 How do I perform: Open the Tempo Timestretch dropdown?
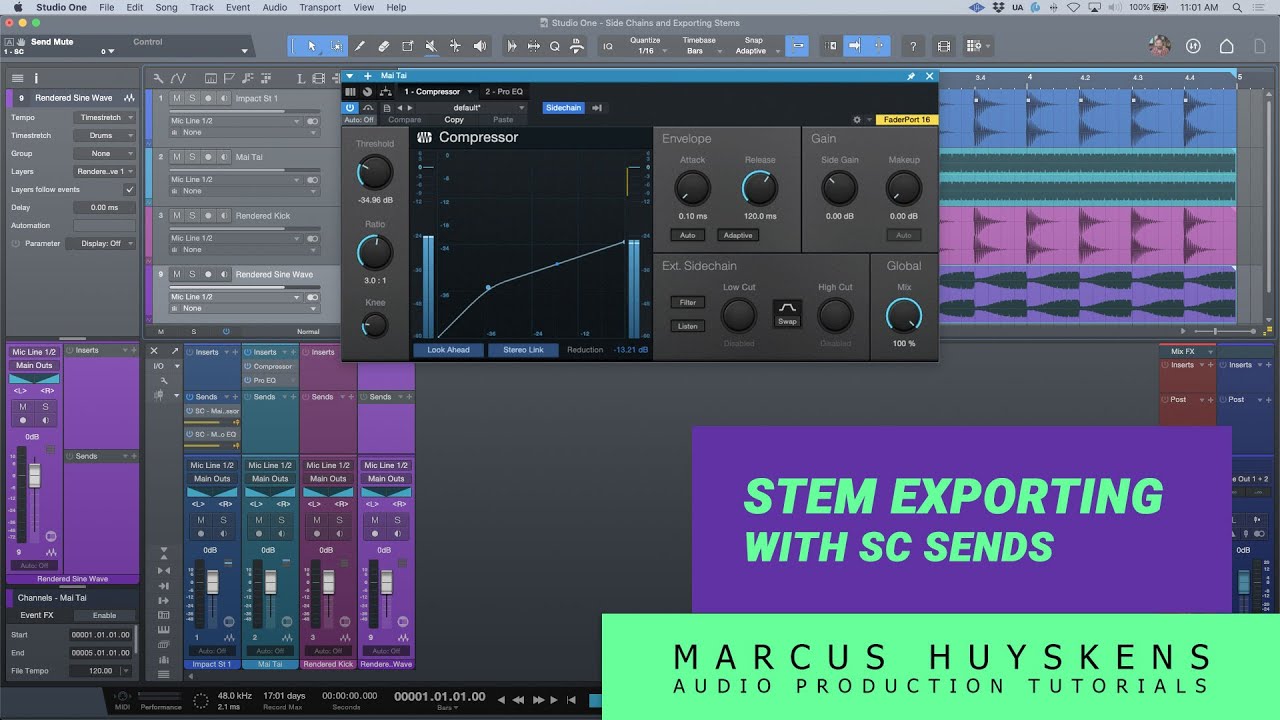tap(104, 117)
